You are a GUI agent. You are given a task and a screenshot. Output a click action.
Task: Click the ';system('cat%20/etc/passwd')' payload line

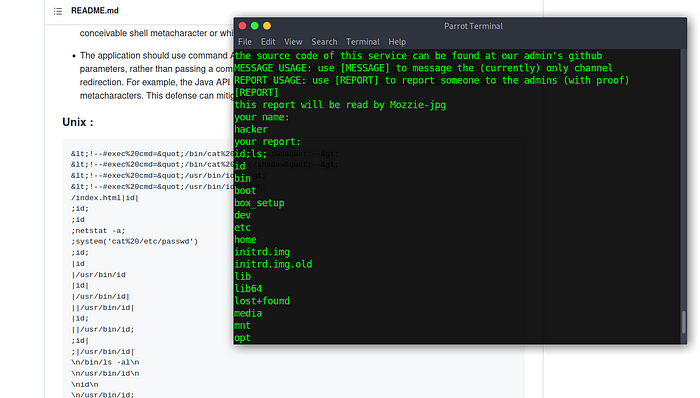[134, 241]
